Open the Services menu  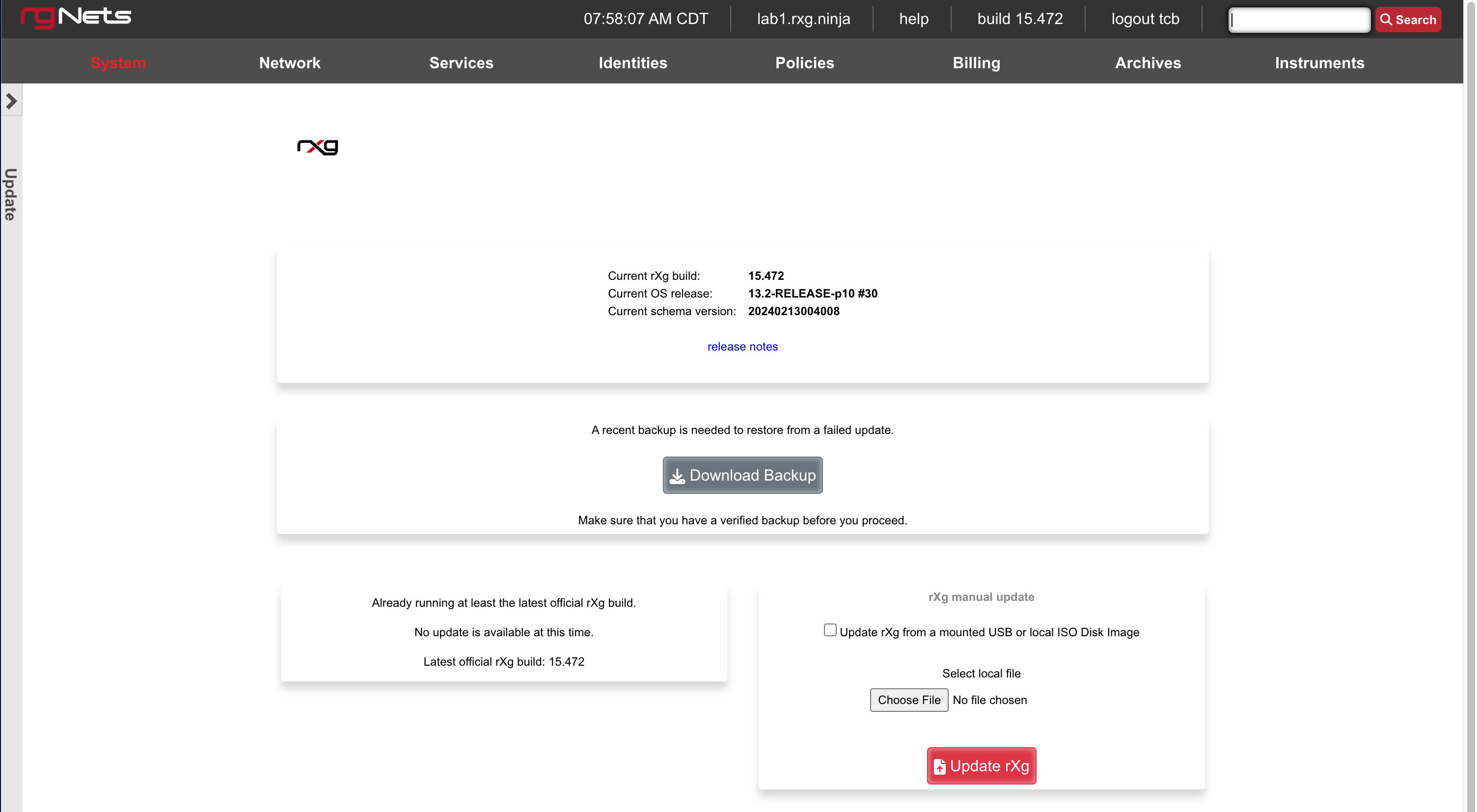(x=461, y=62)
